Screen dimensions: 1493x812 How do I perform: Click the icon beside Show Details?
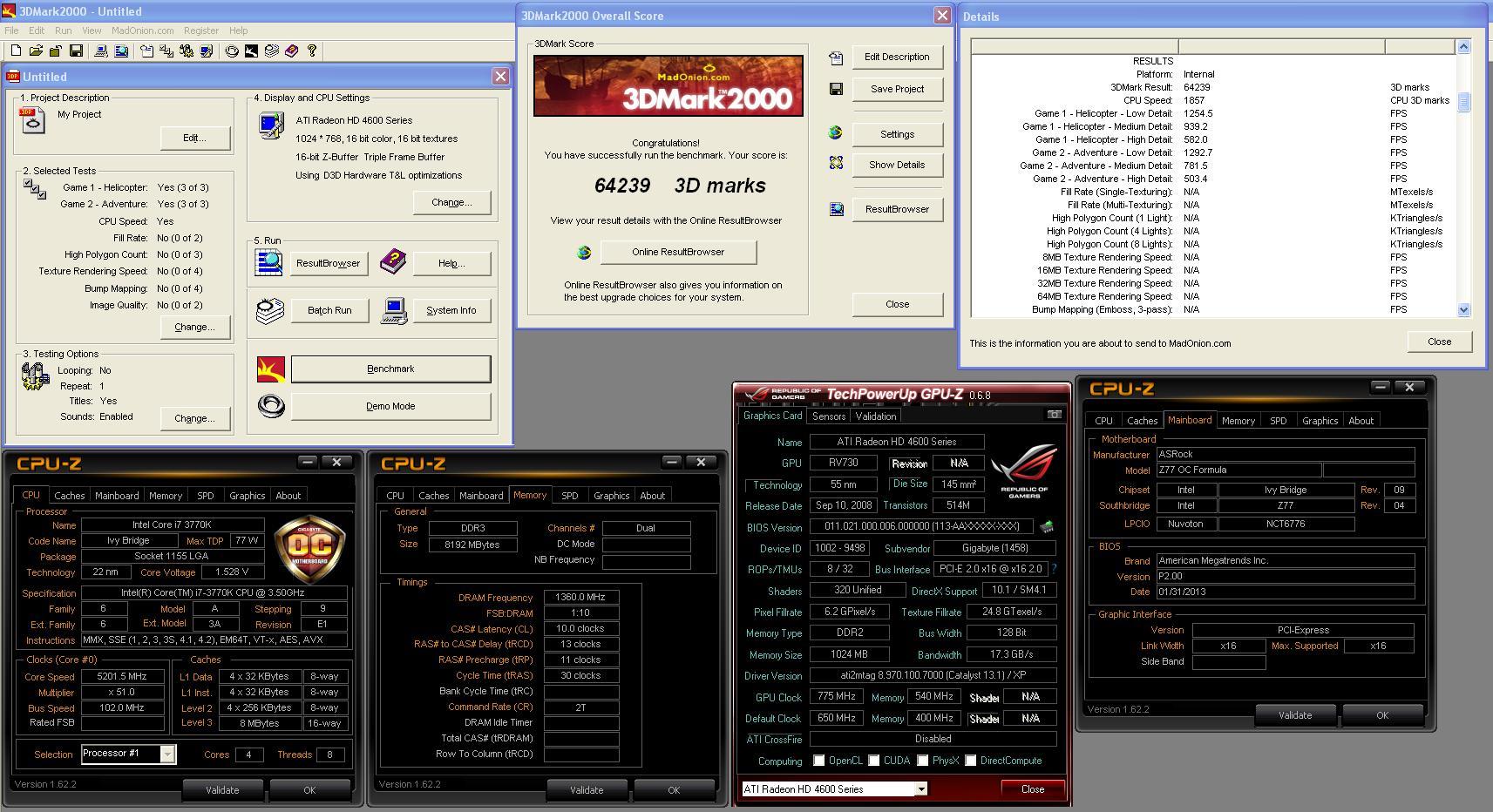pos(836,163)
